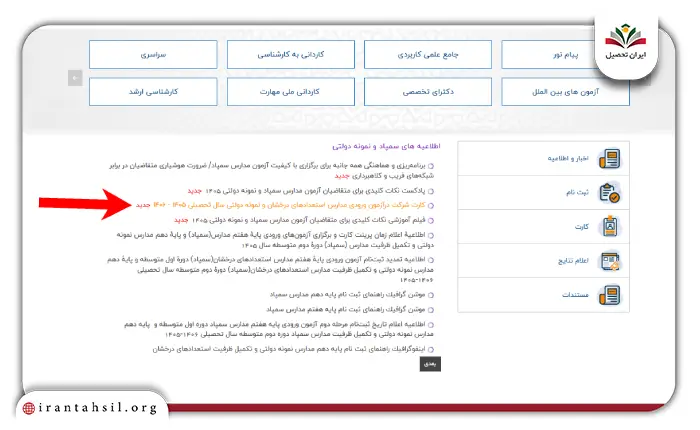The height and width of the screenshot is (430, 700).
Task: Select the سراسری exam button
Action: click(153, 54)
